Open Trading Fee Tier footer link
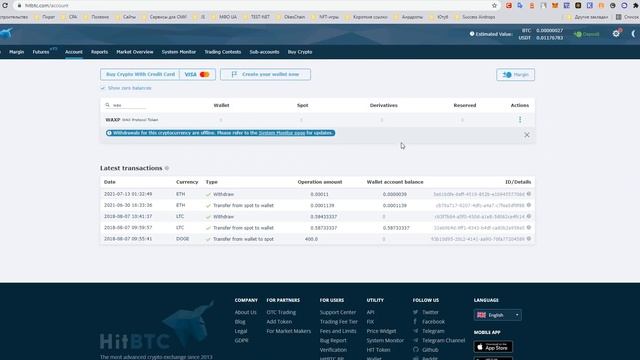 pos(338,322)
